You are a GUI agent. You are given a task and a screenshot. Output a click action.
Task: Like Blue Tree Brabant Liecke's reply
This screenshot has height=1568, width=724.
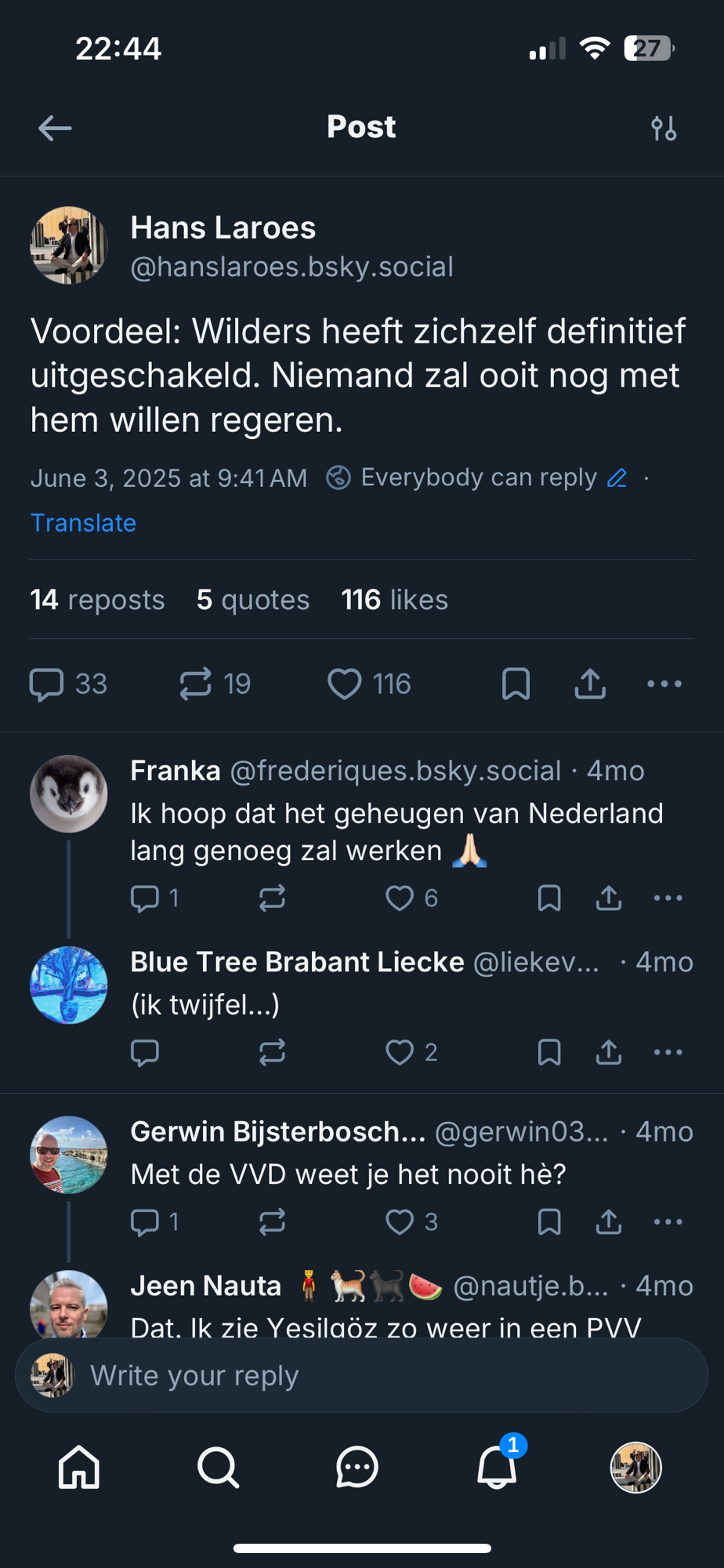pos(400,1052)
